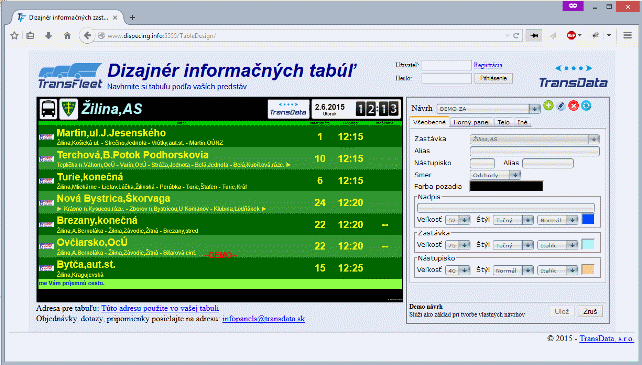Open the Túto adresu použite vo vašej tabuli link
The image size is (642, 365).
pyautogui.click(x=160, y=308)
